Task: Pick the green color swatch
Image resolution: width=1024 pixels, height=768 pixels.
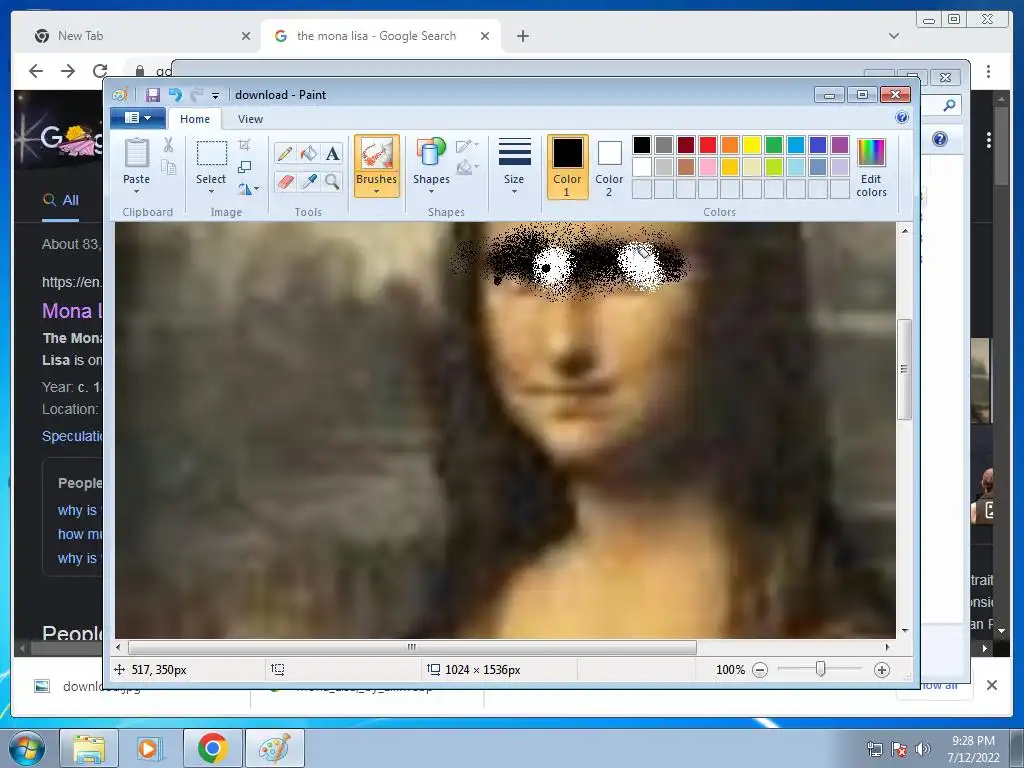Action: (x=774, y=144)
